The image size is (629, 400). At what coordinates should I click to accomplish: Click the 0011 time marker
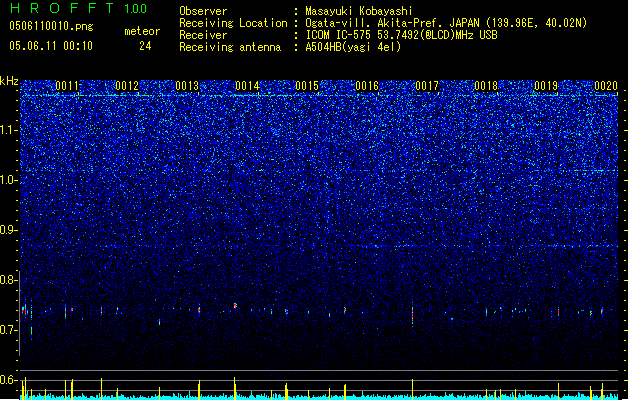point(67,86)
